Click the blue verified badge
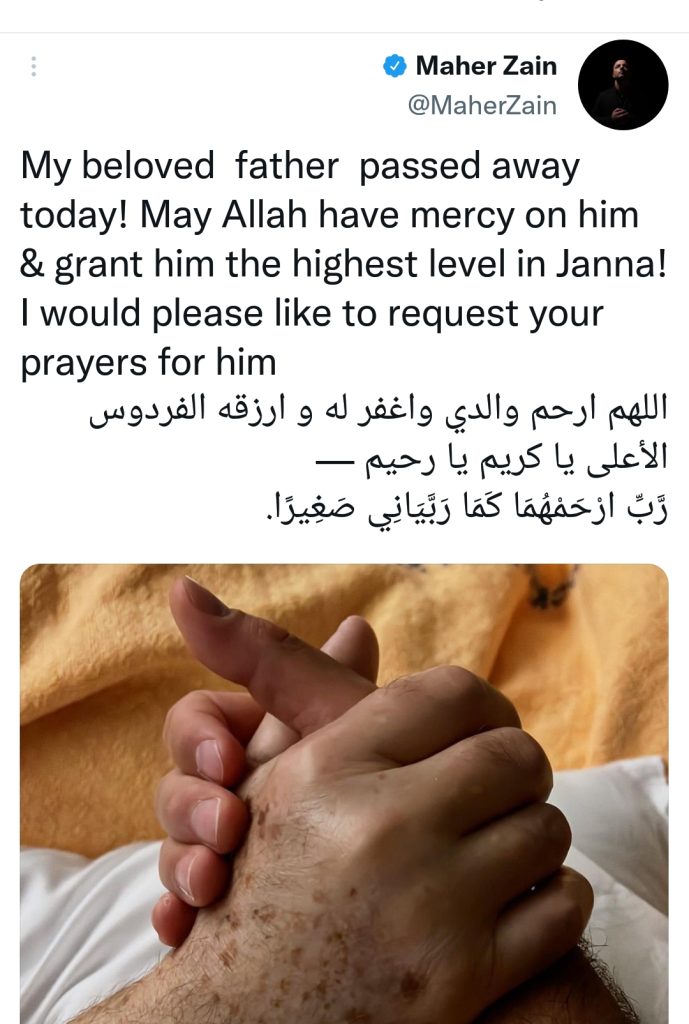 [394, 66]
